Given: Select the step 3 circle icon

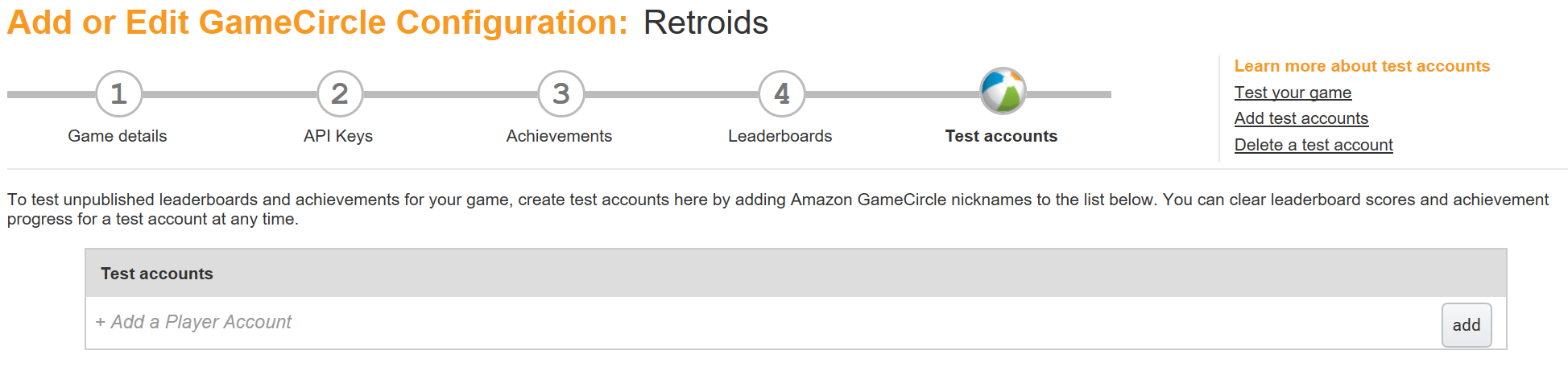Looking at the screenshot, I should point(561,94).
